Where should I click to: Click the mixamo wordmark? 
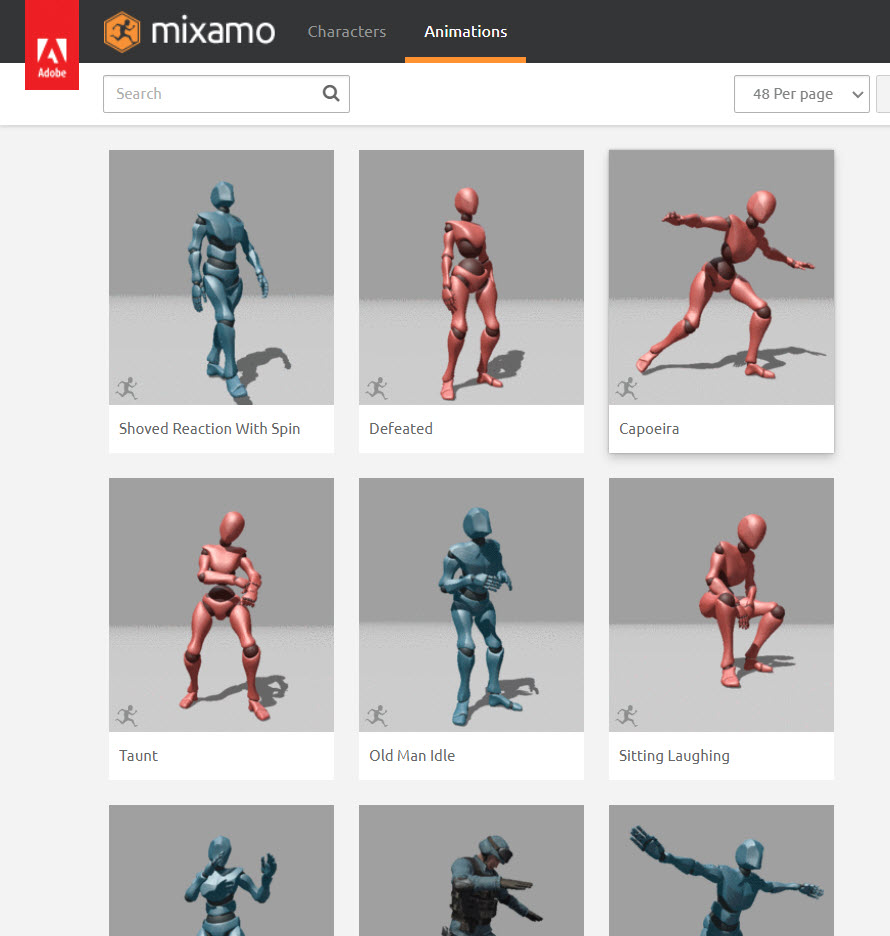(213, 31)
